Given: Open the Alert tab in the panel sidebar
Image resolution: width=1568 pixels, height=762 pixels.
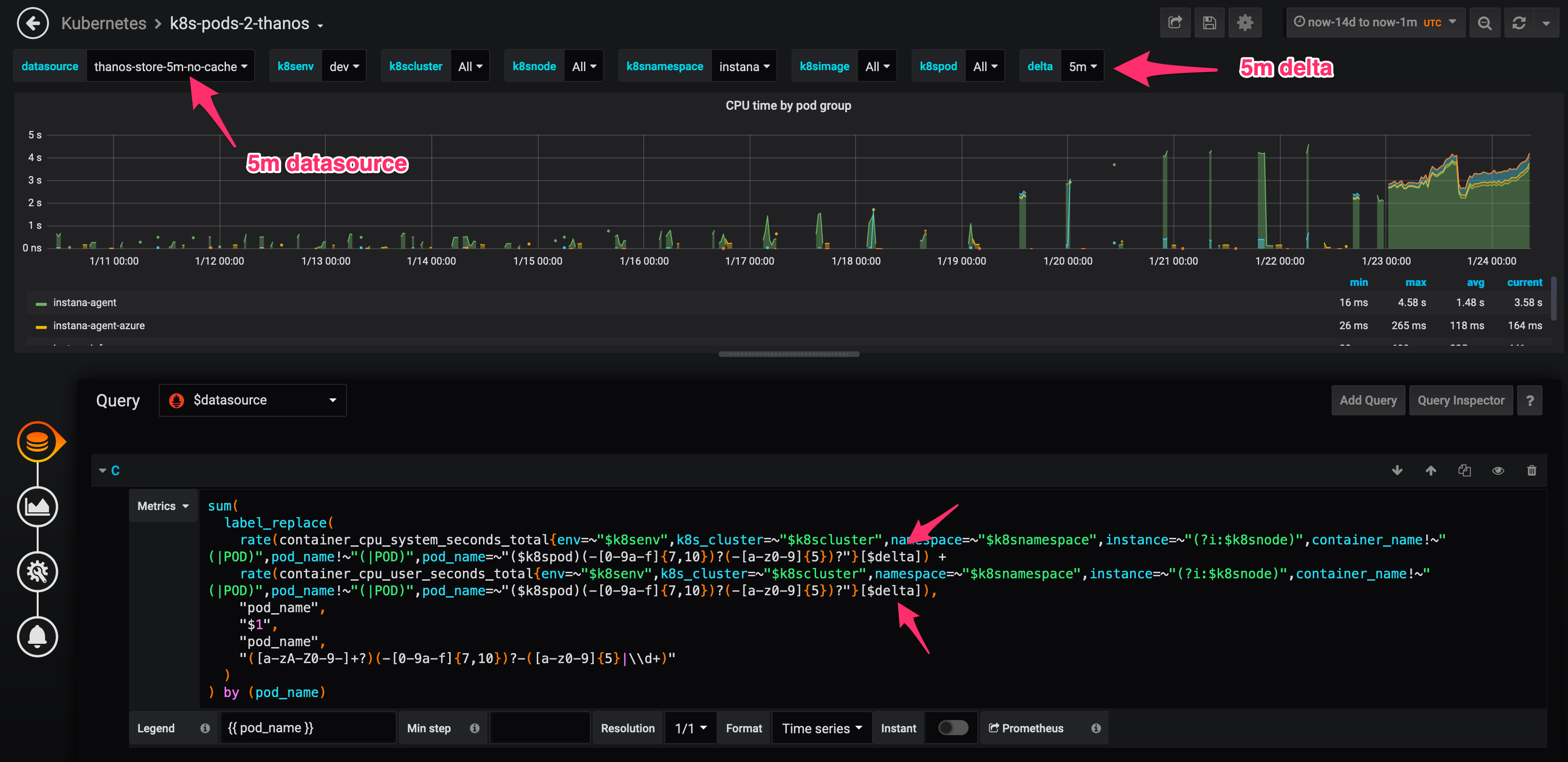Looking at the screenshot, I should pyautogui.click(x=38, y=637).
